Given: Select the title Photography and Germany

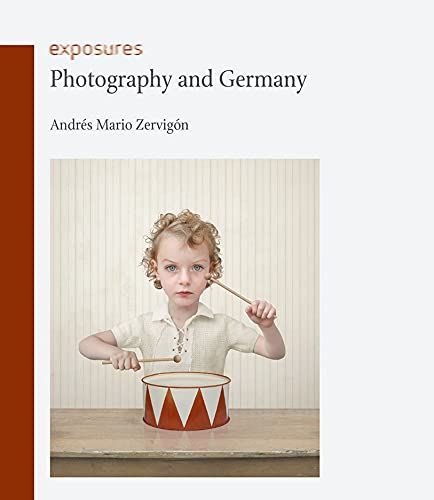Looking at the screenshot, I should point(178,81).
